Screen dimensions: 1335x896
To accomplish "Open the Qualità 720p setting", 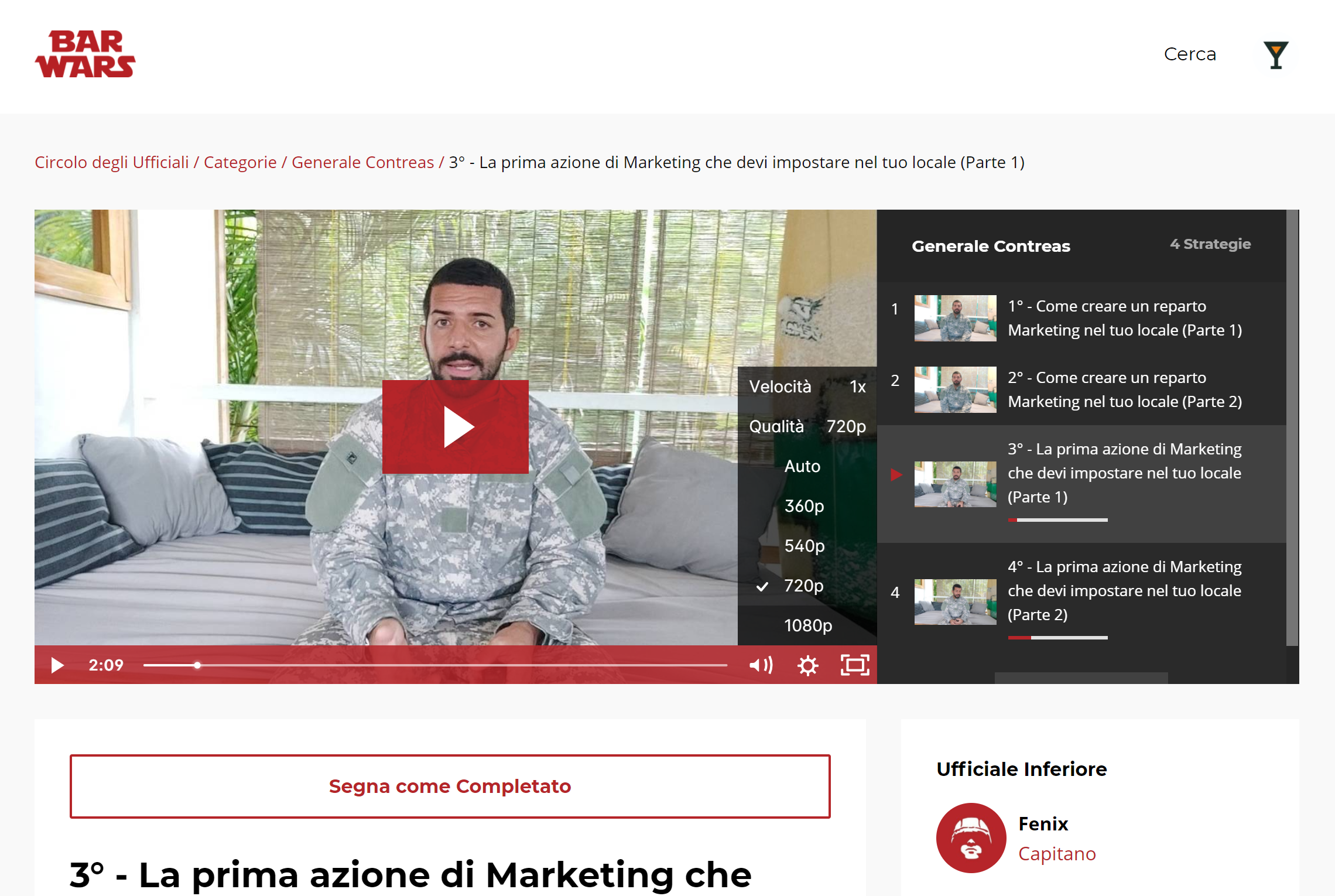I will [x=807, y=426].
